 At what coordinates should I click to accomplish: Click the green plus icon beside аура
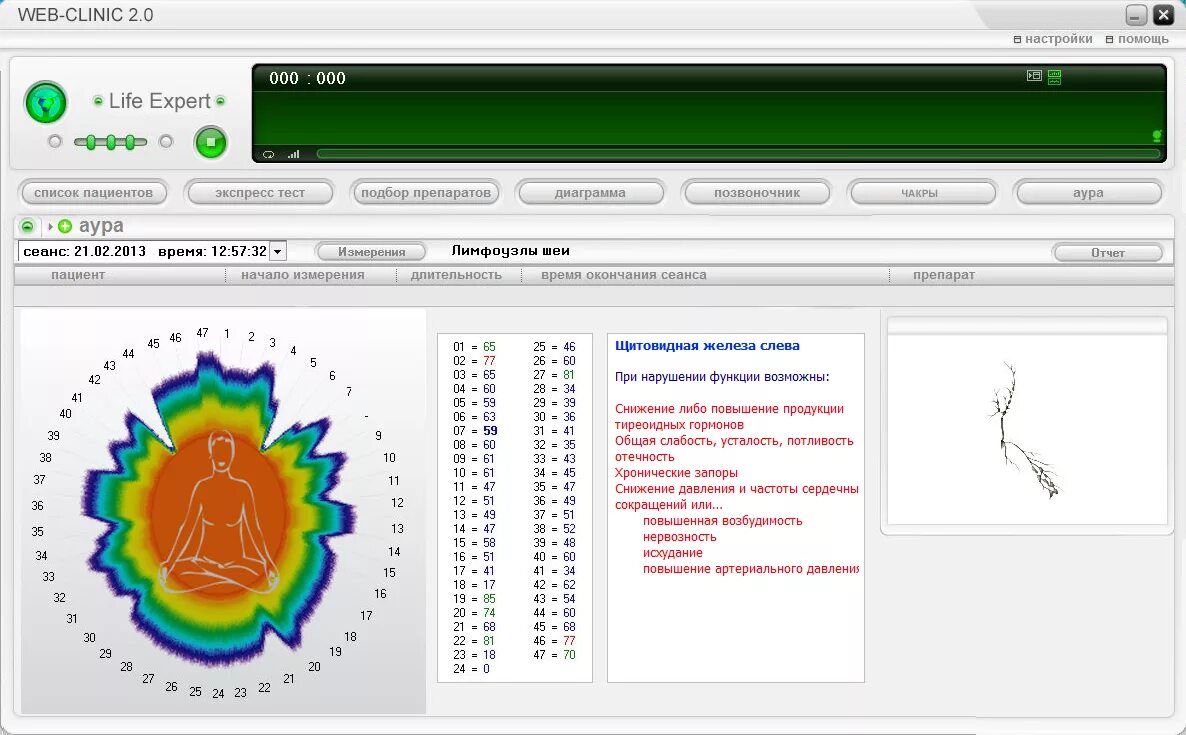coord(65,226)
